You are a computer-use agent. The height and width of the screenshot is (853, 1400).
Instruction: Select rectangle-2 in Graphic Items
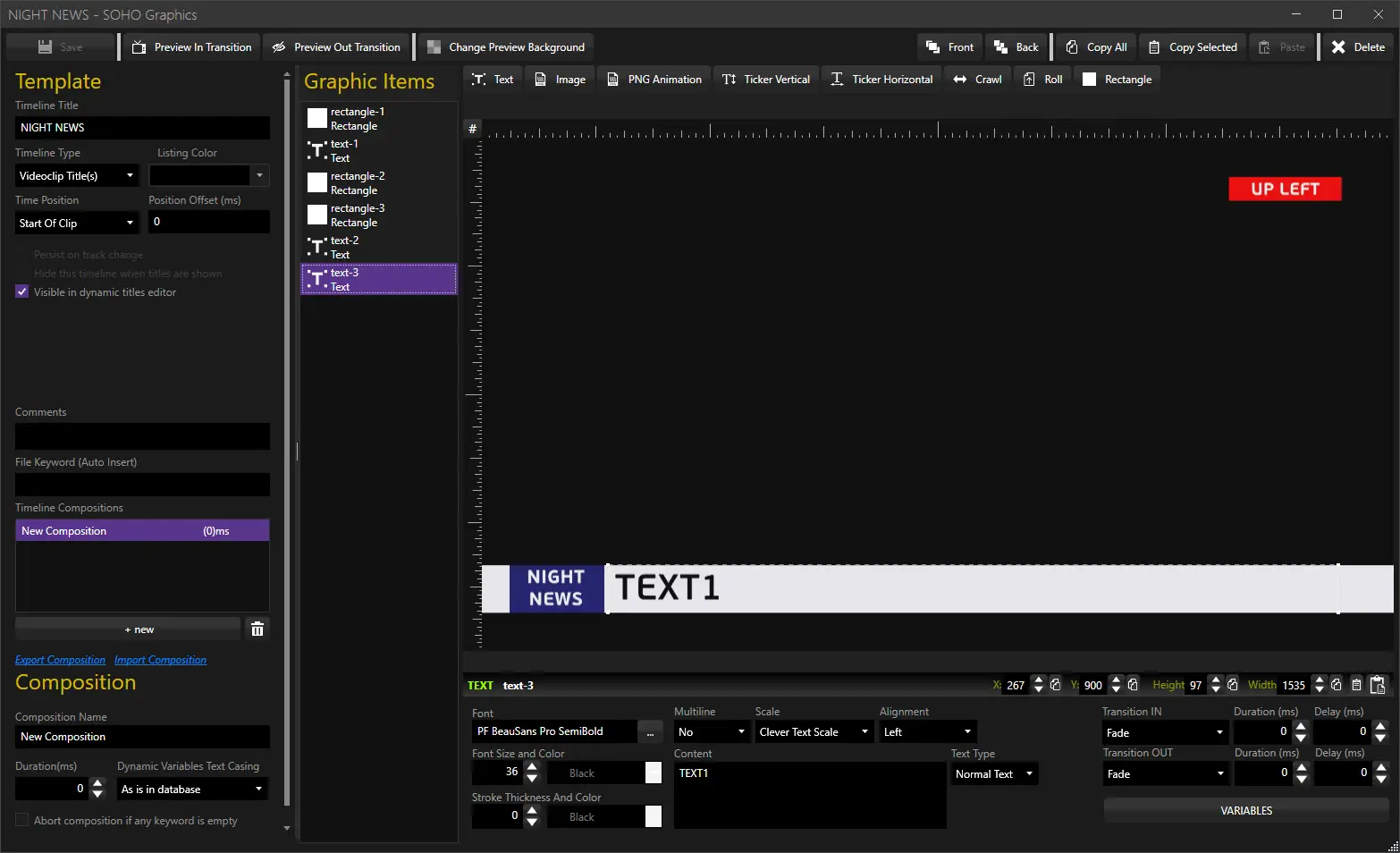point(379,183)
